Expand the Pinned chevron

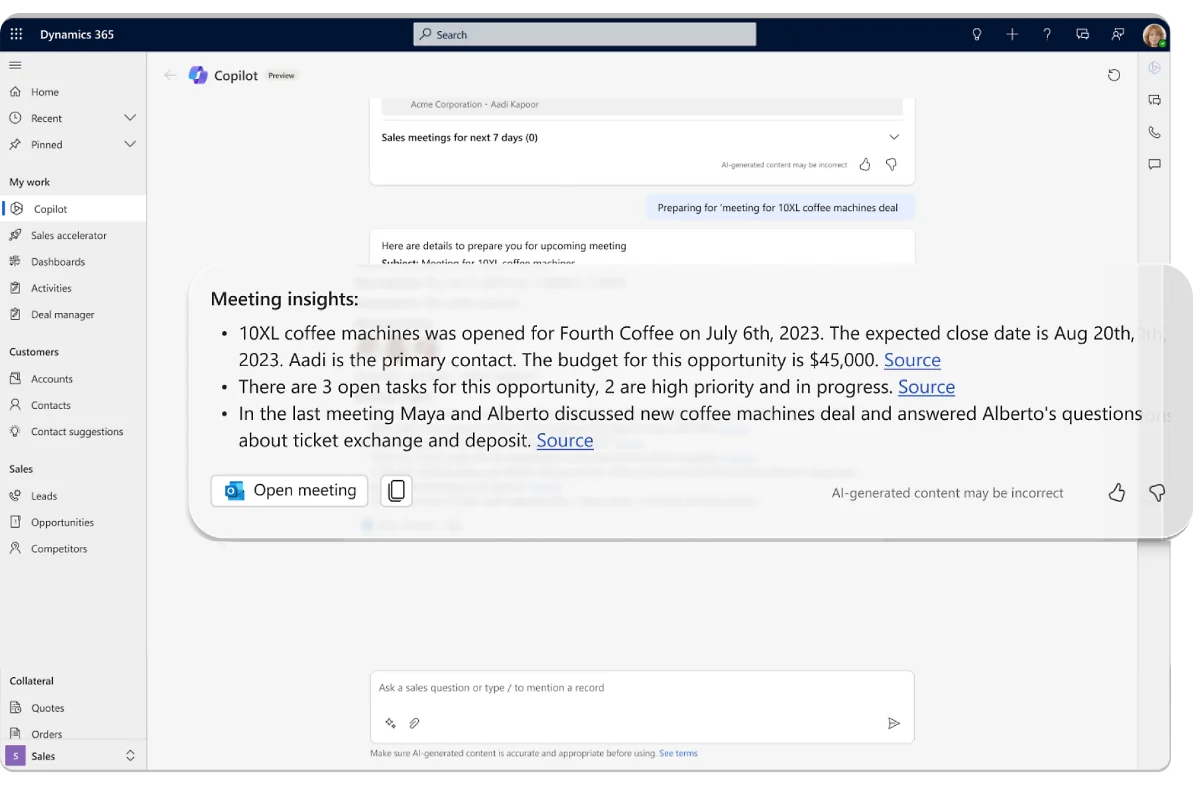[x=130, y=144]
